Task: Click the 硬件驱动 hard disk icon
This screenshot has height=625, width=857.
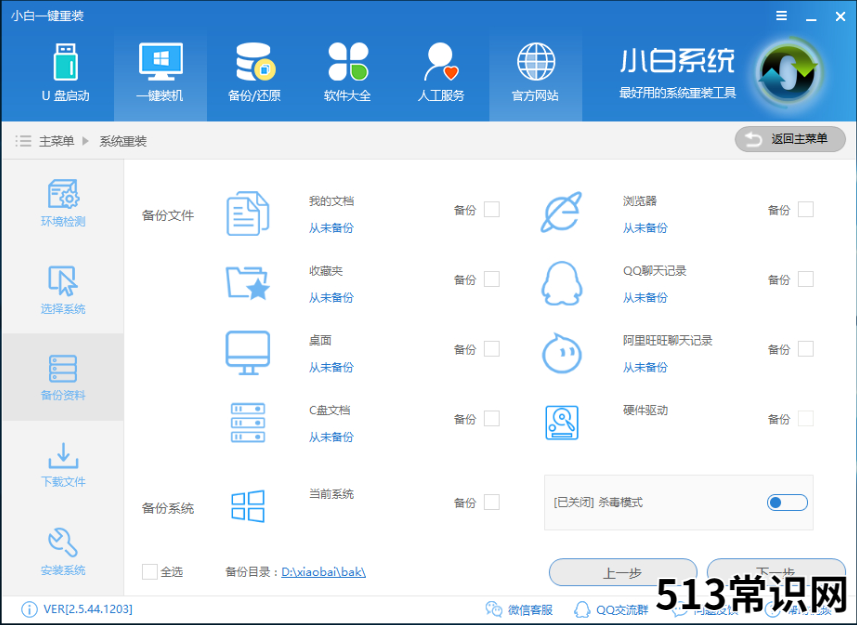Action: [x=561, y=422]
